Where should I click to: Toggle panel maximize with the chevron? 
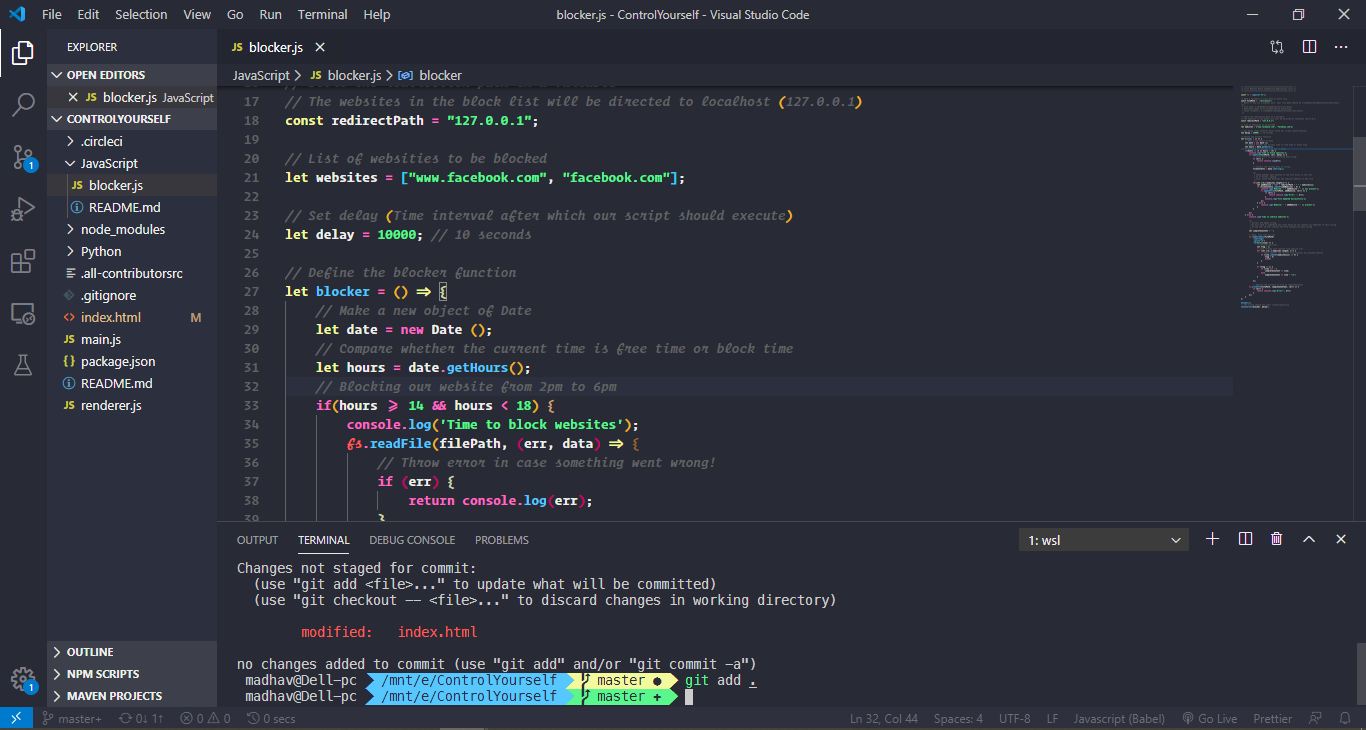pos(1309,538)
